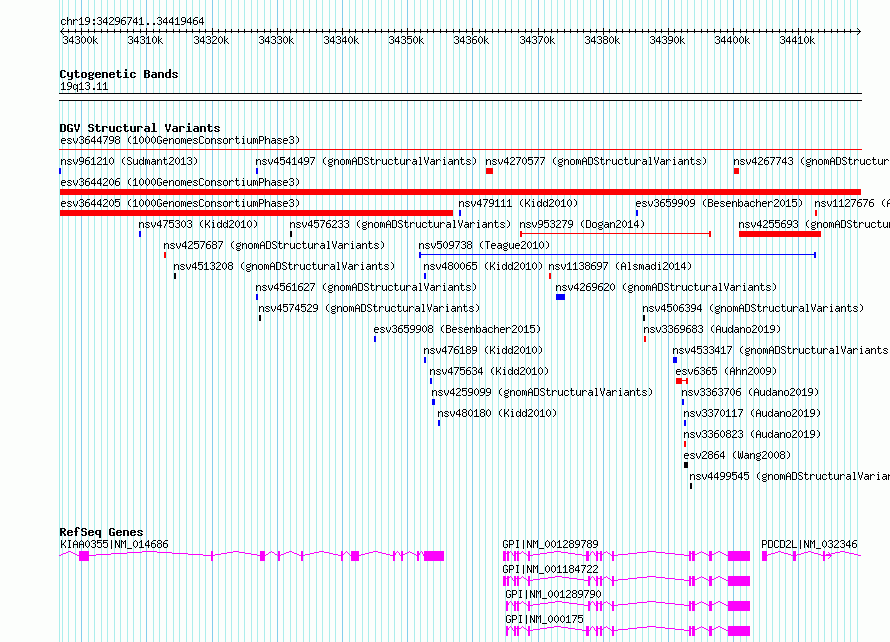Click the nsv4269620 blue variant block
Image resolution: width=890 pixels, height=642 pixels.
(x=560, y=297)
